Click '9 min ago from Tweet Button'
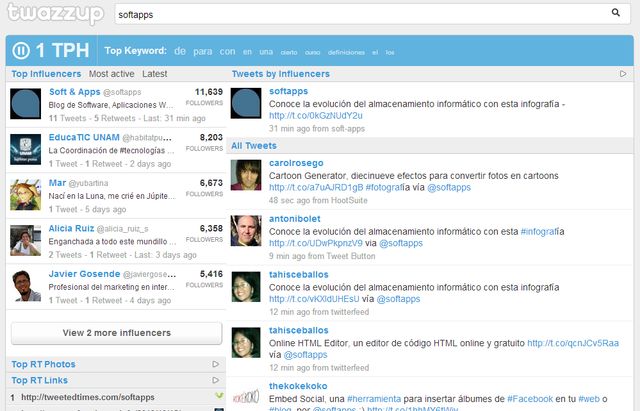The height and width of the screenshot is (411, 640). coord(322,256)
